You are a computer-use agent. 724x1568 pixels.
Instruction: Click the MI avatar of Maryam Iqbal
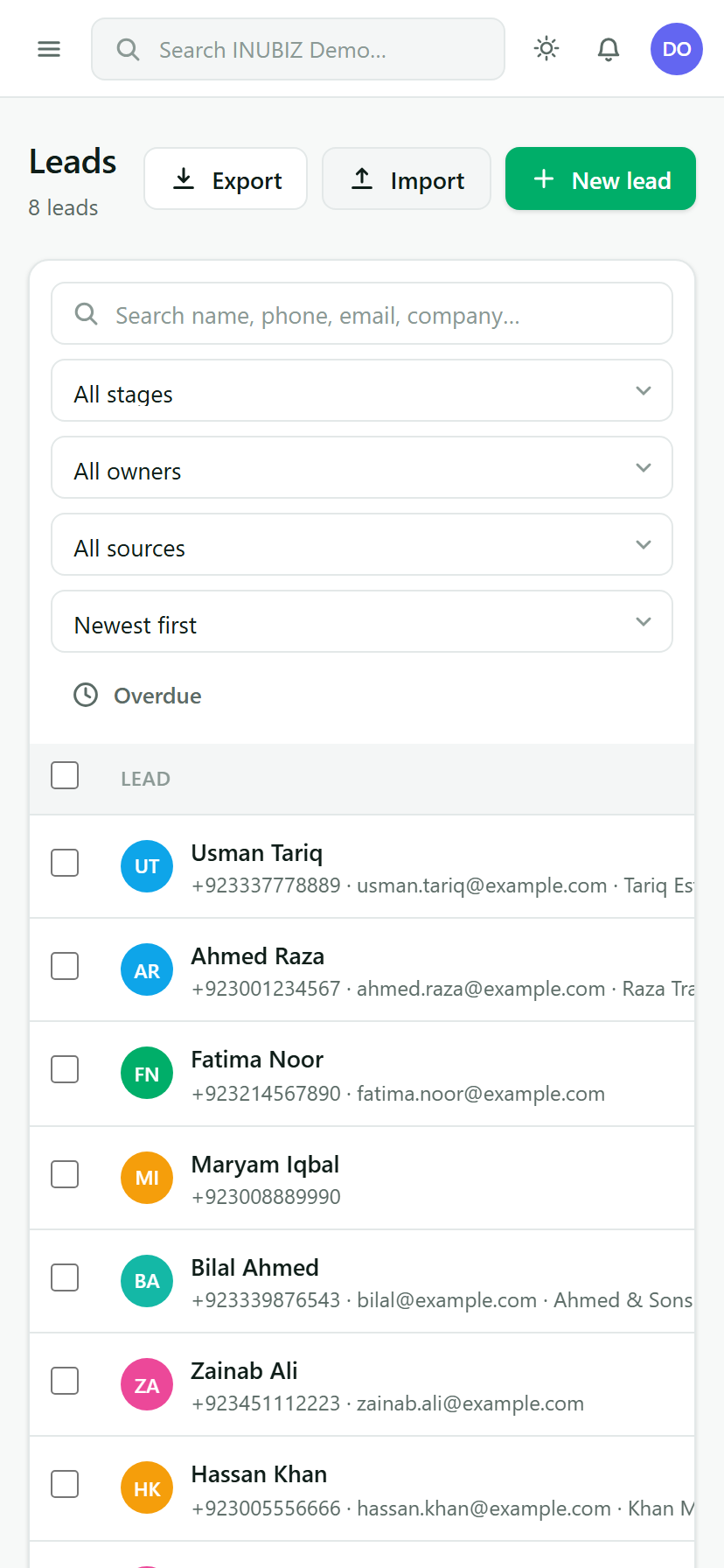point(147,1178)
